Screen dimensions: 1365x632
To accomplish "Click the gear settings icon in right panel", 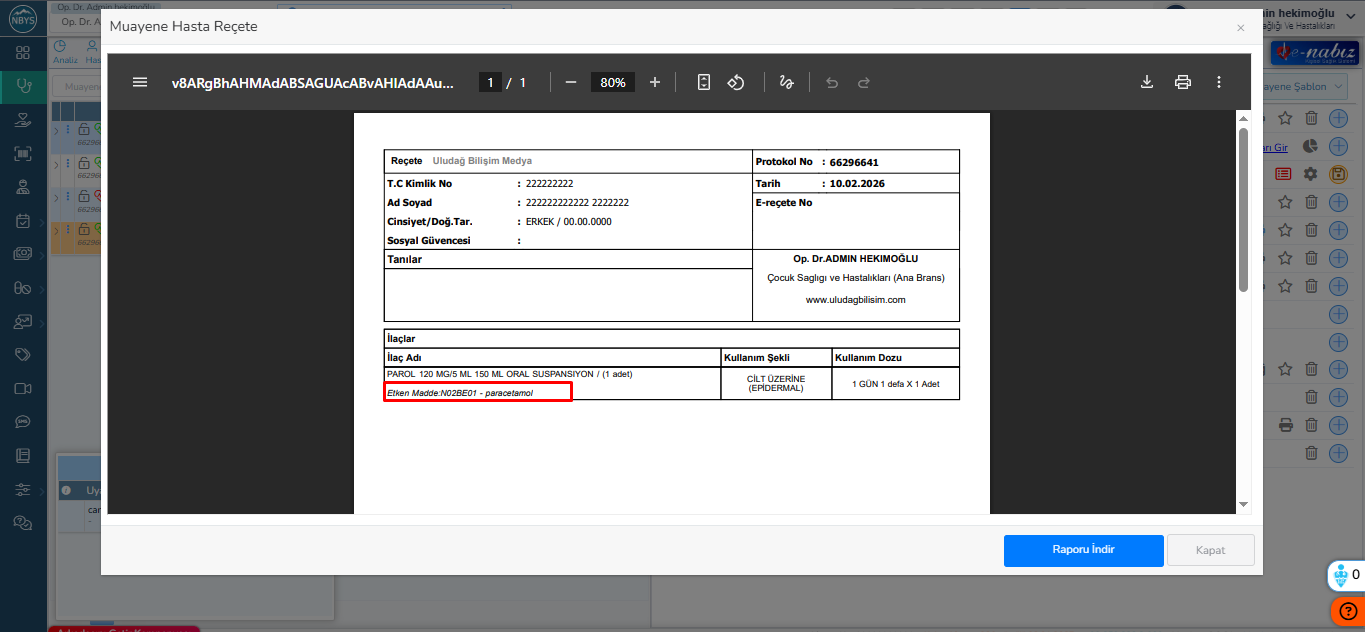I will click(1311, 174).
